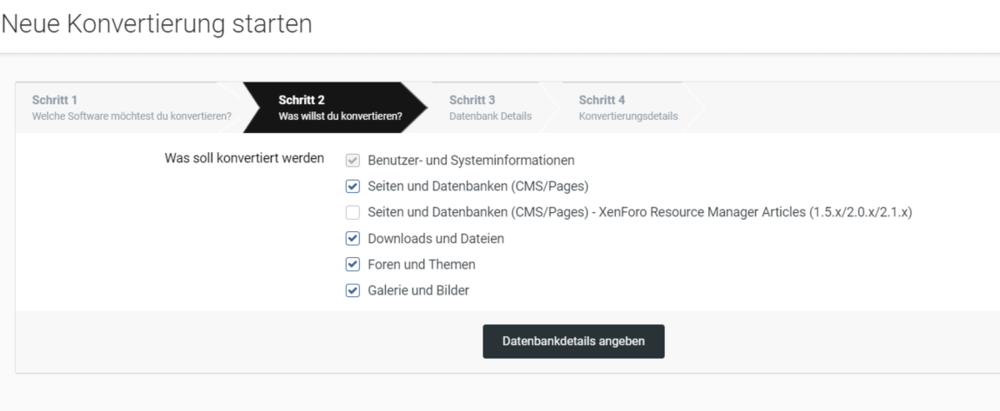1000x411 pixels.
Task: Enable the XenForo Resource Manager Articles checkbox
Action: click(352, 212)
